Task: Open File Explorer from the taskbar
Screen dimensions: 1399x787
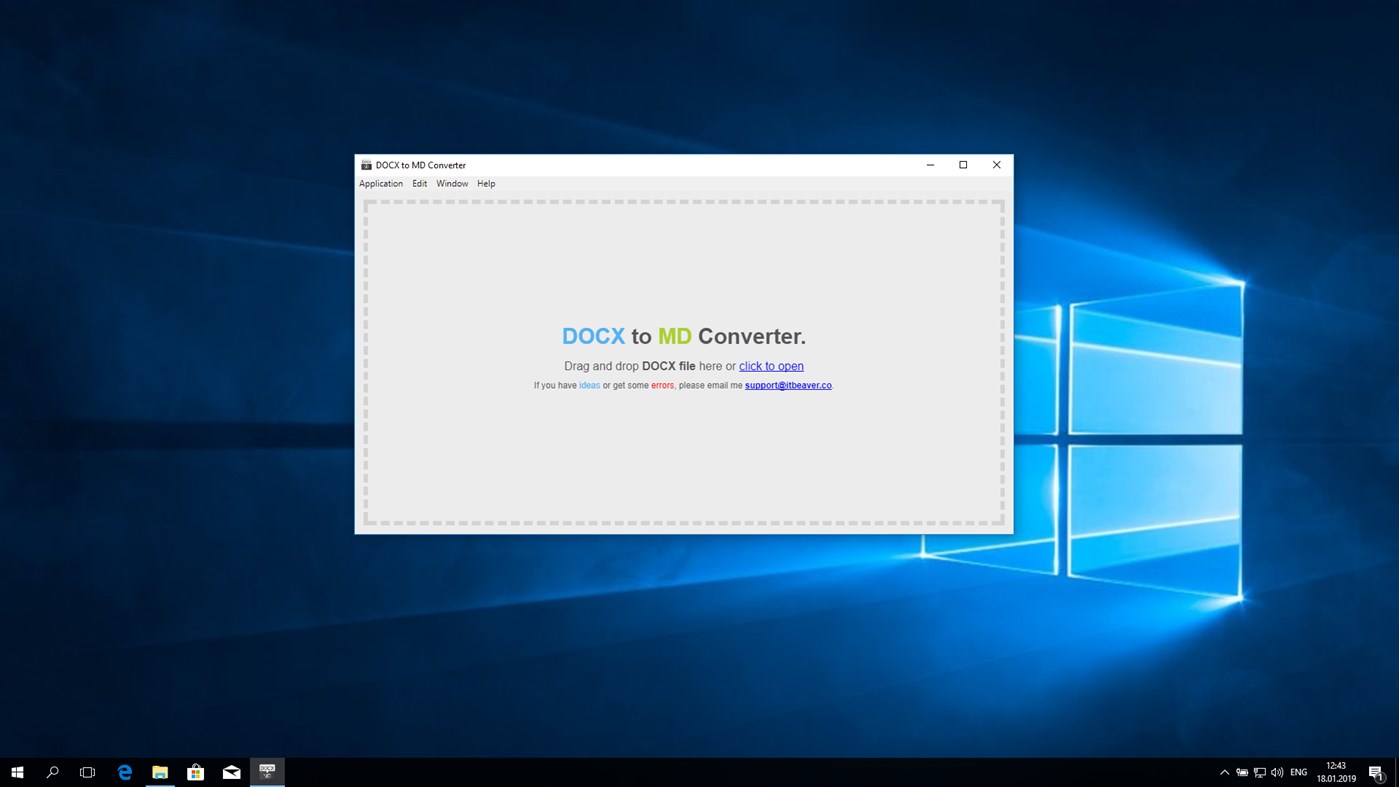Action: 159,771
